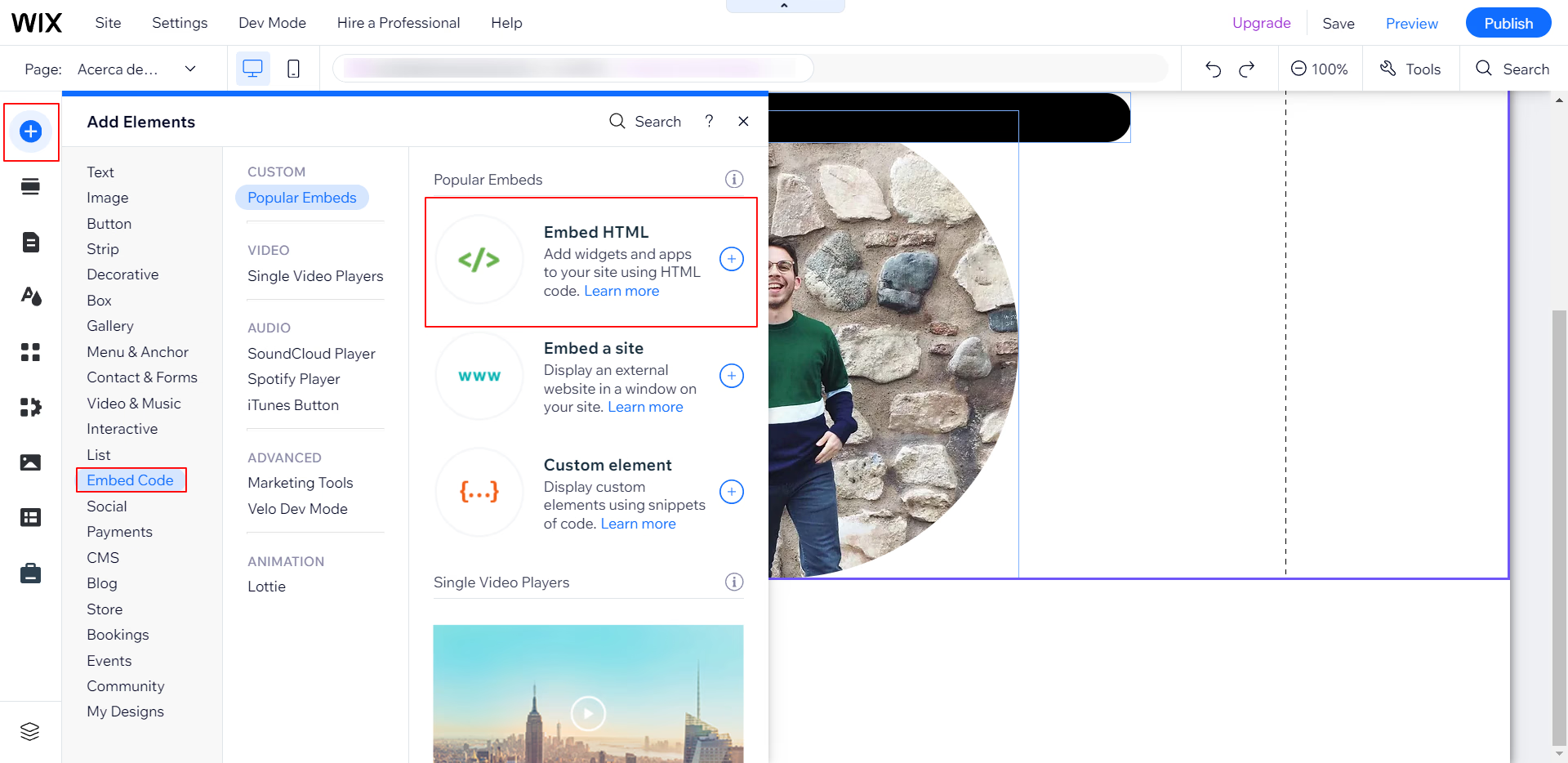
Task: Select the Text category
Action: [x=100, y=172]
